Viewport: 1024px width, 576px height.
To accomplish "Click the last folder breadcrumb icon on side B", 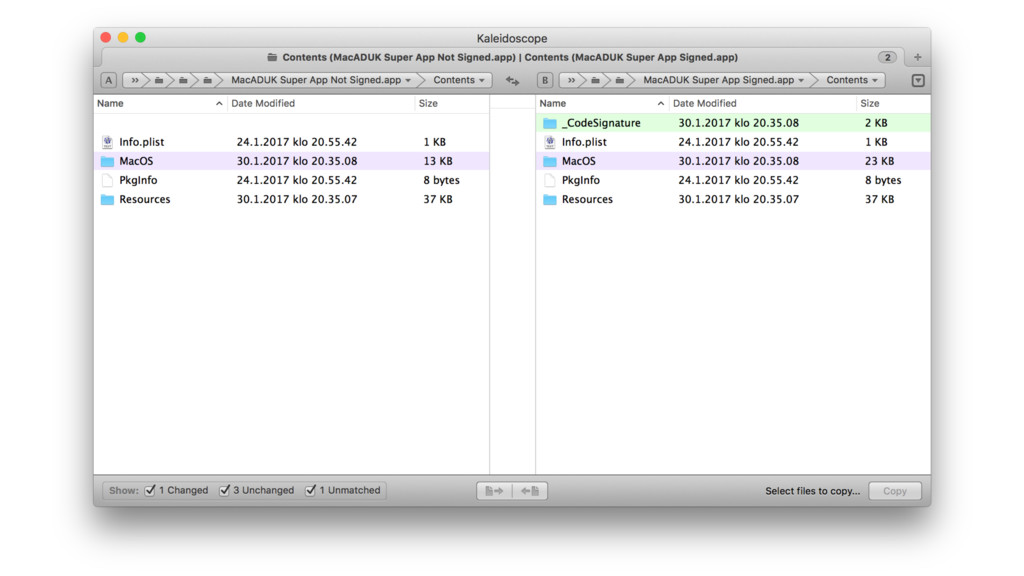I will pos(620,80).
